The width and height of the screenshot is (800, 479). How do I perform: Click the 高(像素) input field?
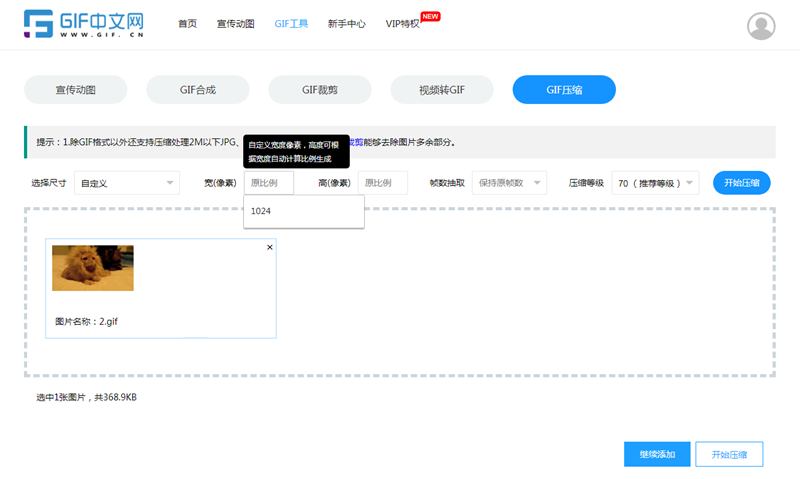coord(383,183)
